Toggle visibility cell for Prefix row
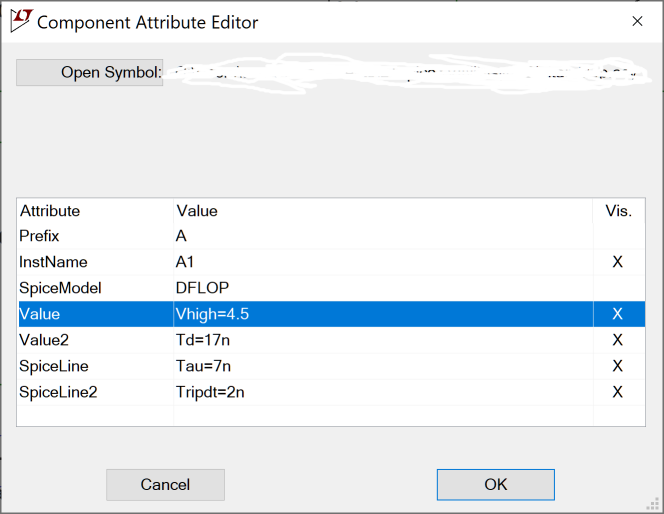This screenshot has width=664, height=514. 618,236
